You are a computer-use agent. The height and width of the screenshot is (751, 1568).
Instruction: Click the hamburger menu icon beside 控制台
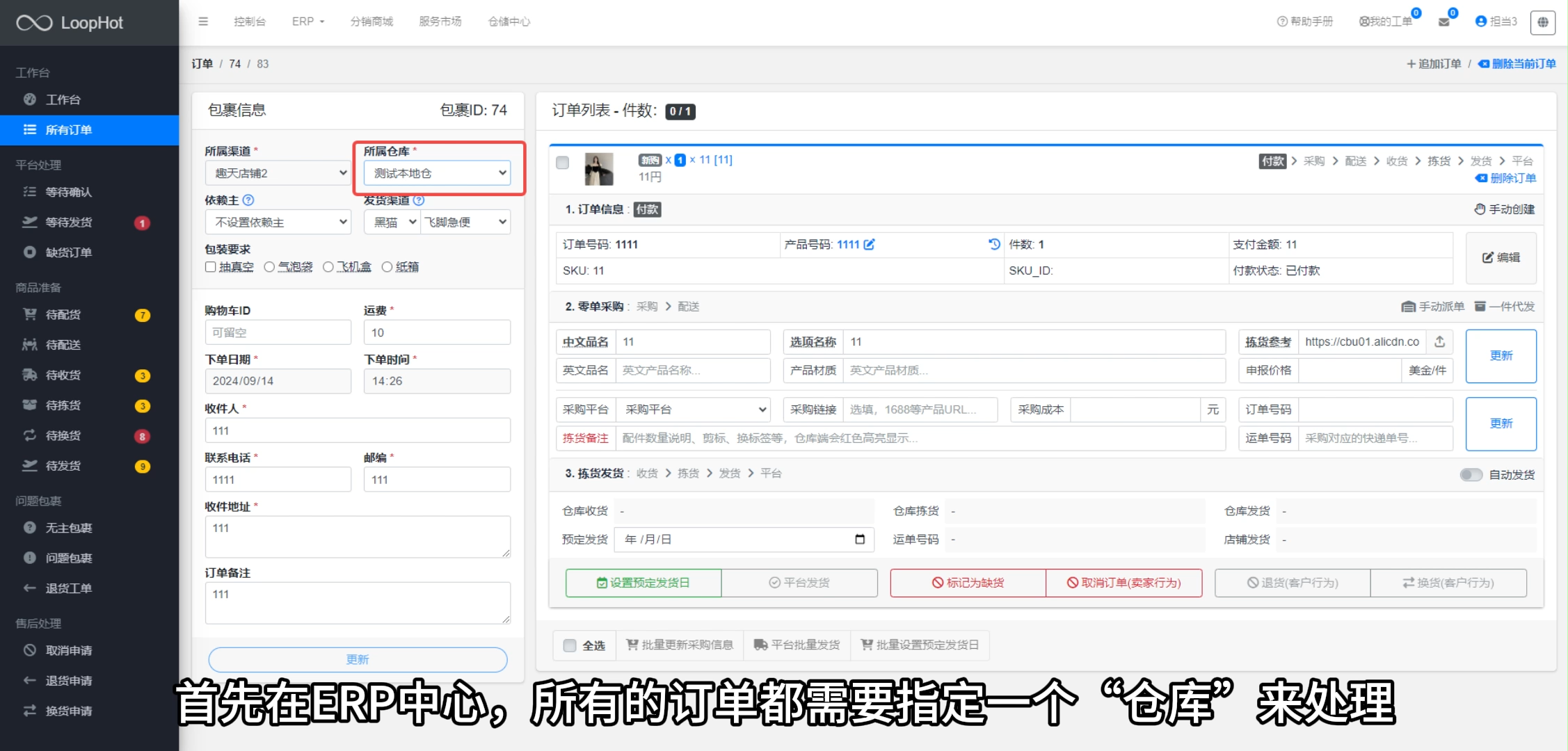point(202,22)
